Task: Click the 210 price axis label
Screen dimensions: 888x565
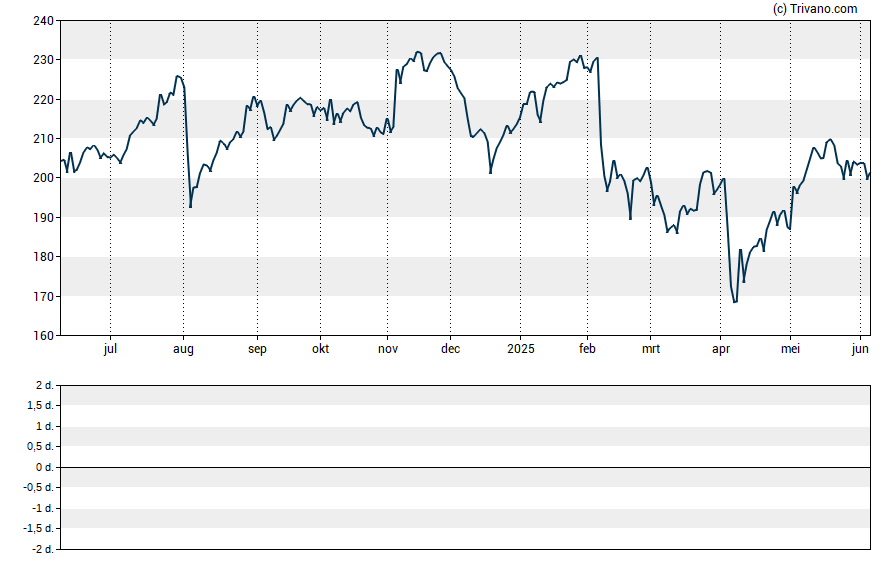Action: (44, 139)
